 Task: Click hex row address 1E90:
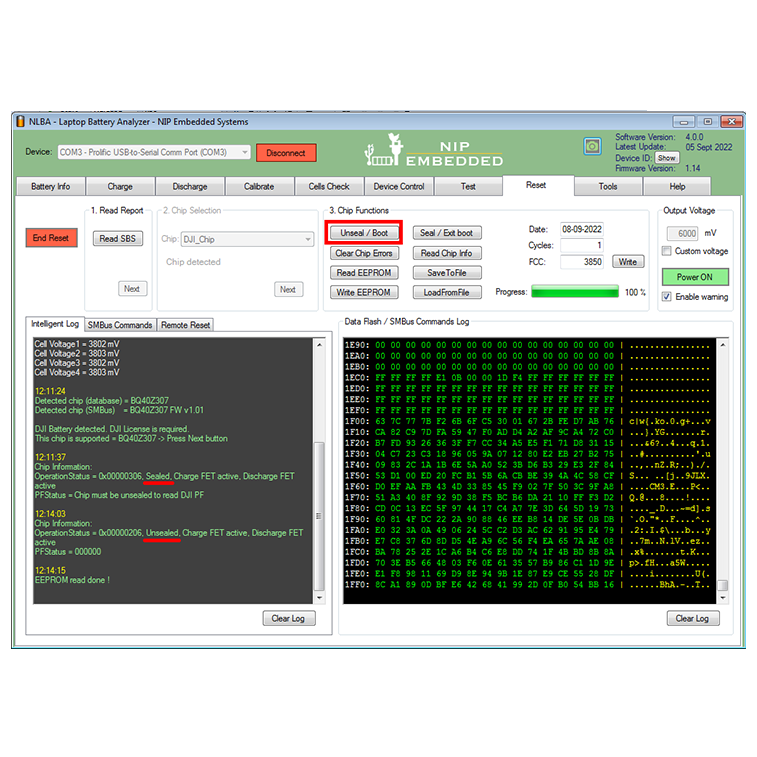point(357,345)
